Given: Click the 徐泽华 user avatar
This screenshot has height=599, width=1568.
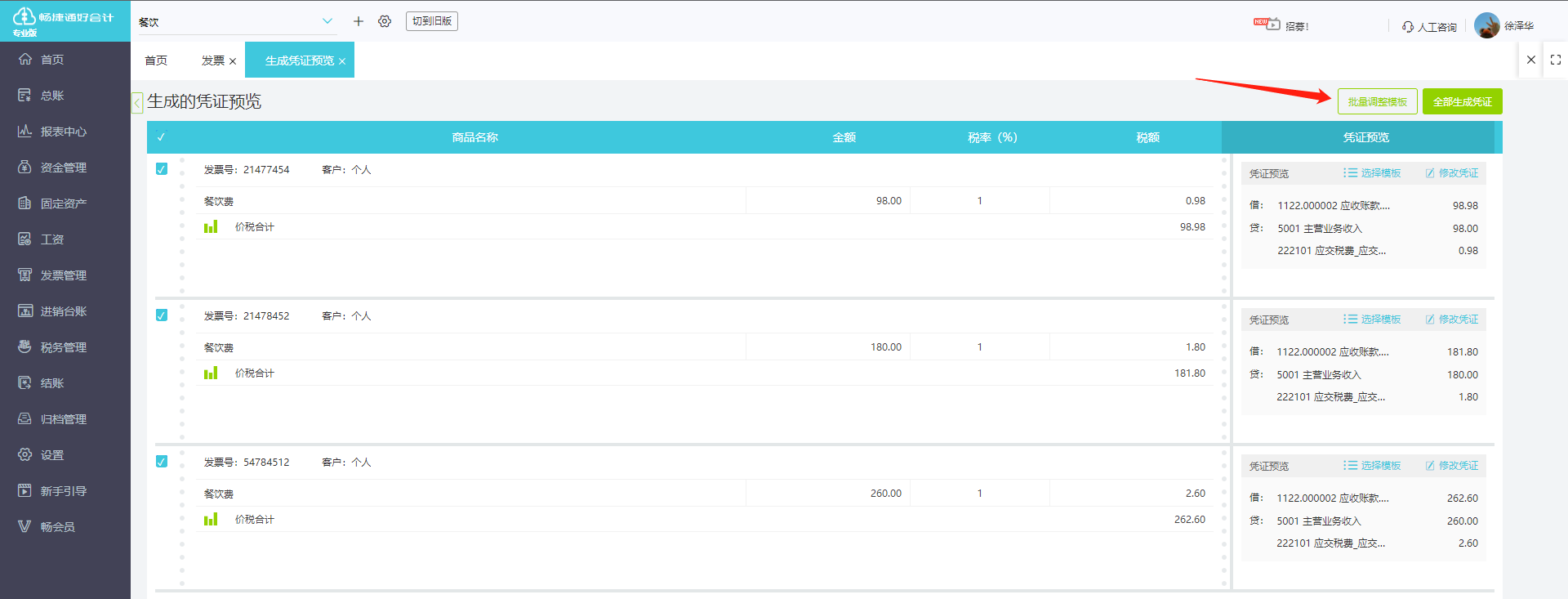Looking at the screenshot, I should pos(1487,25).
